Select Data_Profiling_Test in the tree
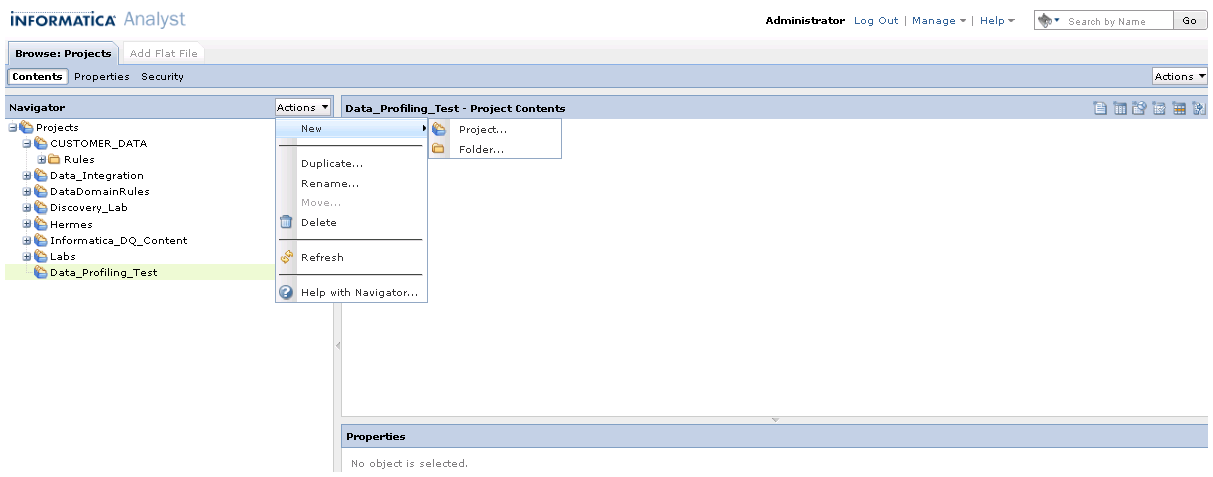This screenshot has height=477, width=1213. (104, 273)
